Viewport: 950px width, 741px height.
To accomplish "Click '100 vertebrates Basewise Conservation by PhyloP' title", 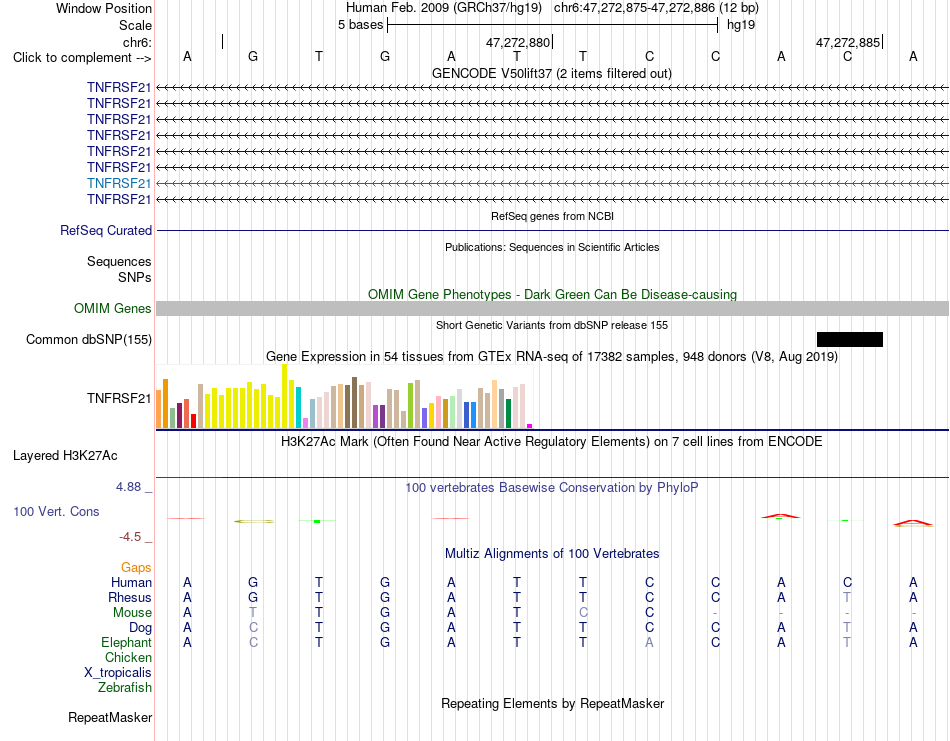I will coord(552,488).
